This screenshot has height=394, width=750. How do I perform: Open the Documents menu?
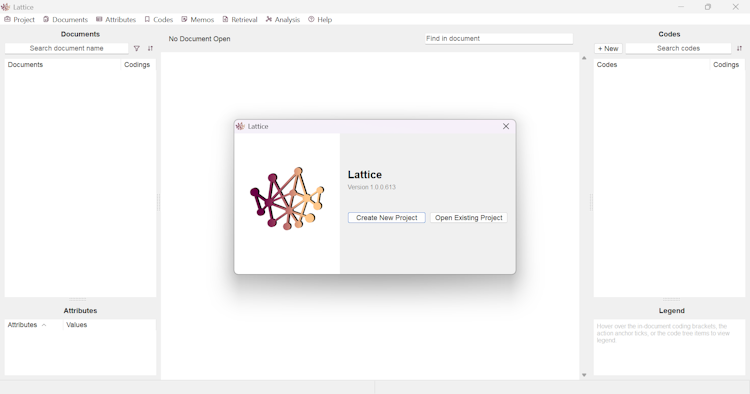click(x=66, y=20)
